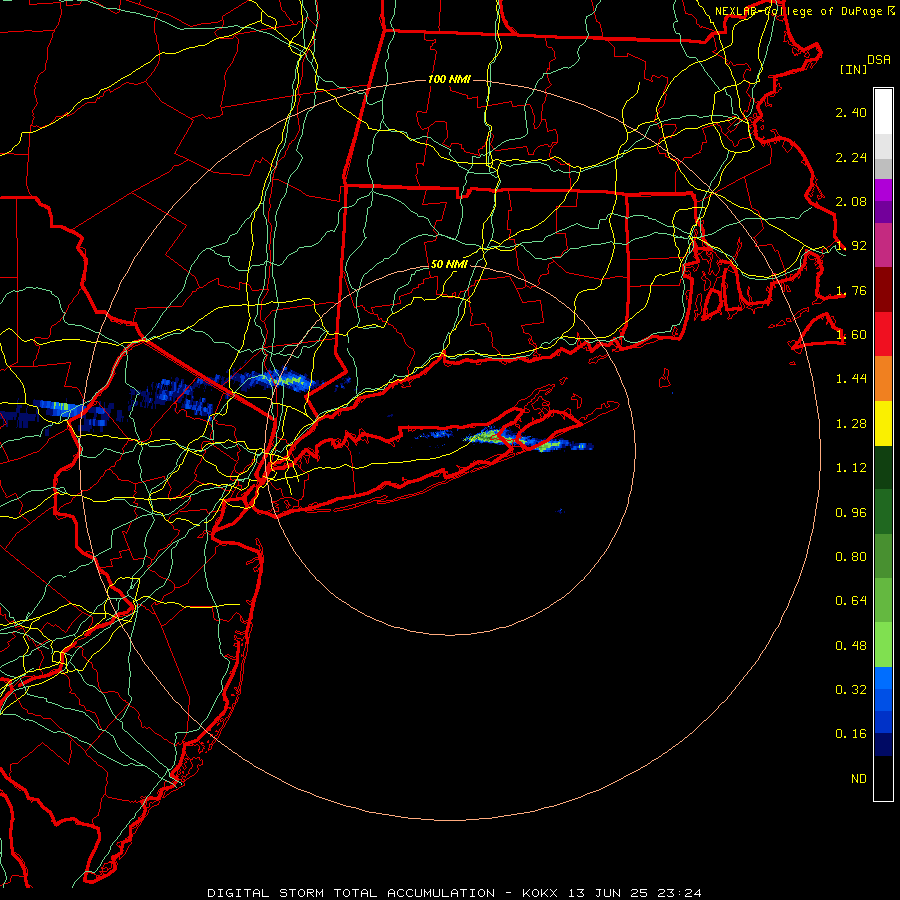Screen dimensions: 900x900
Task: Select the 2.40 legend value
Action: coord(851,112)
